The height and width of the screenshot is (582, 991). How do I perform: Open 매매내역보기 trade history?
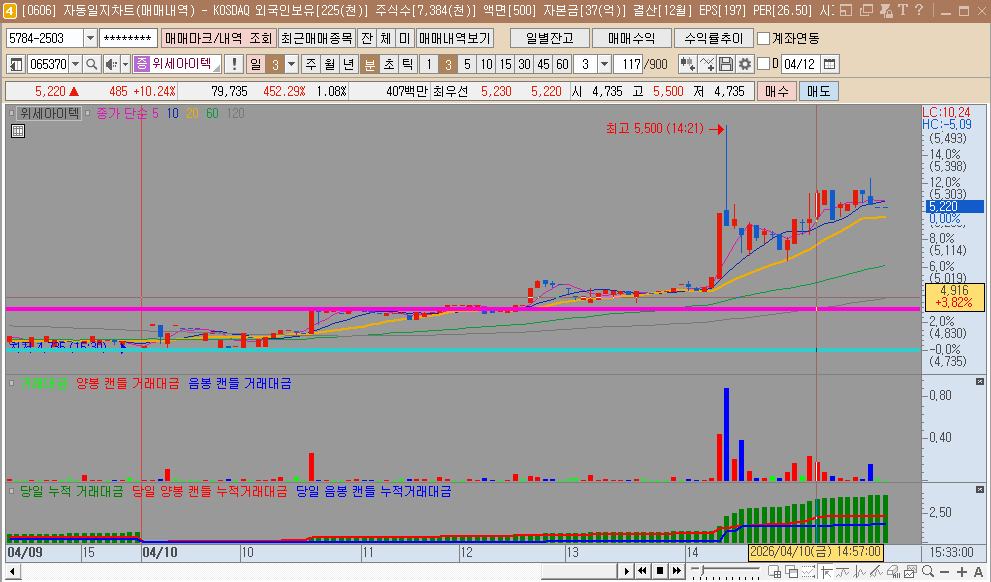click(x=455, y=39)
